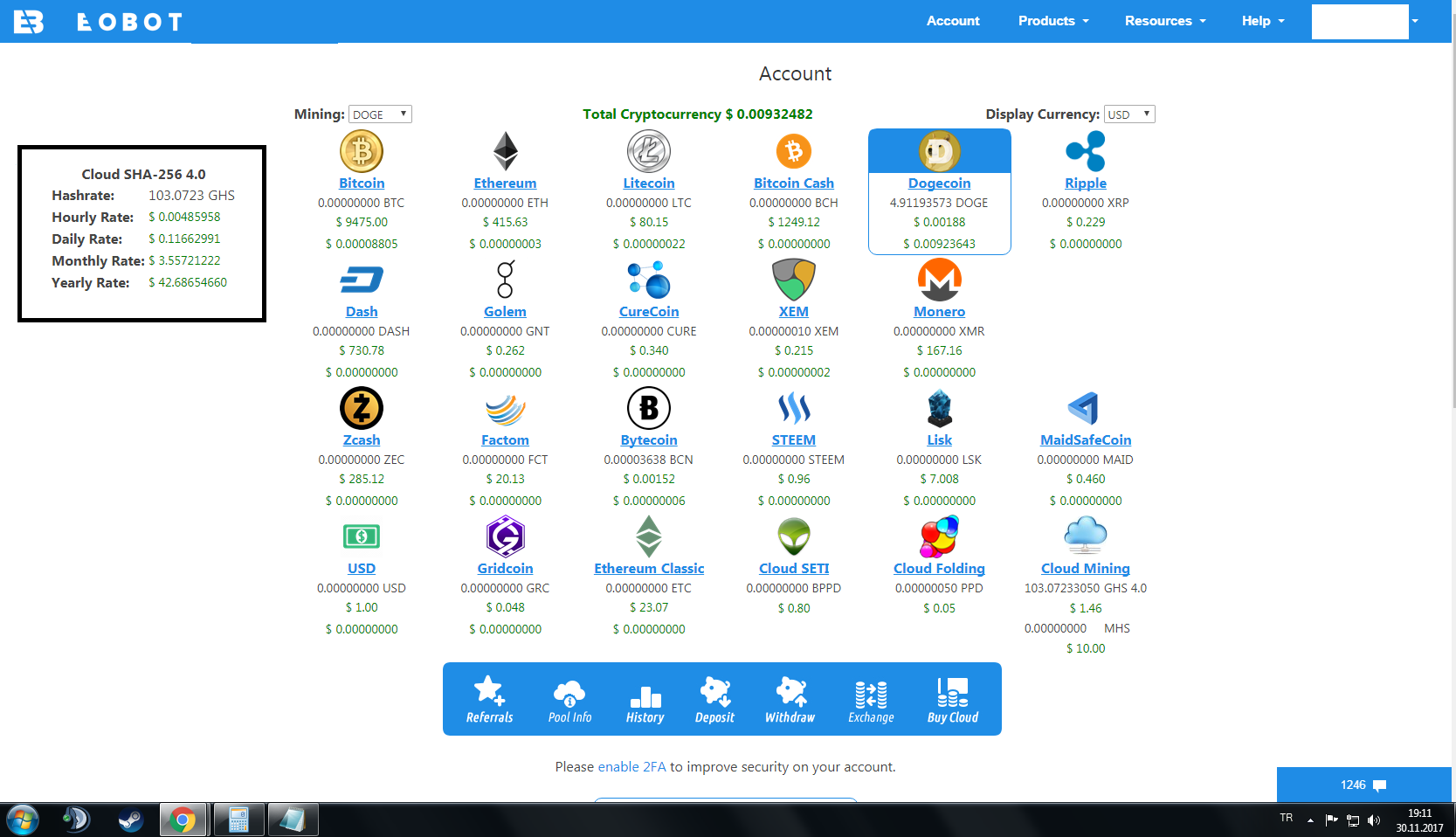Screen dimensions: 1456x837
Task: Click the Ethereum Classic icon
Action: (649, 536)
